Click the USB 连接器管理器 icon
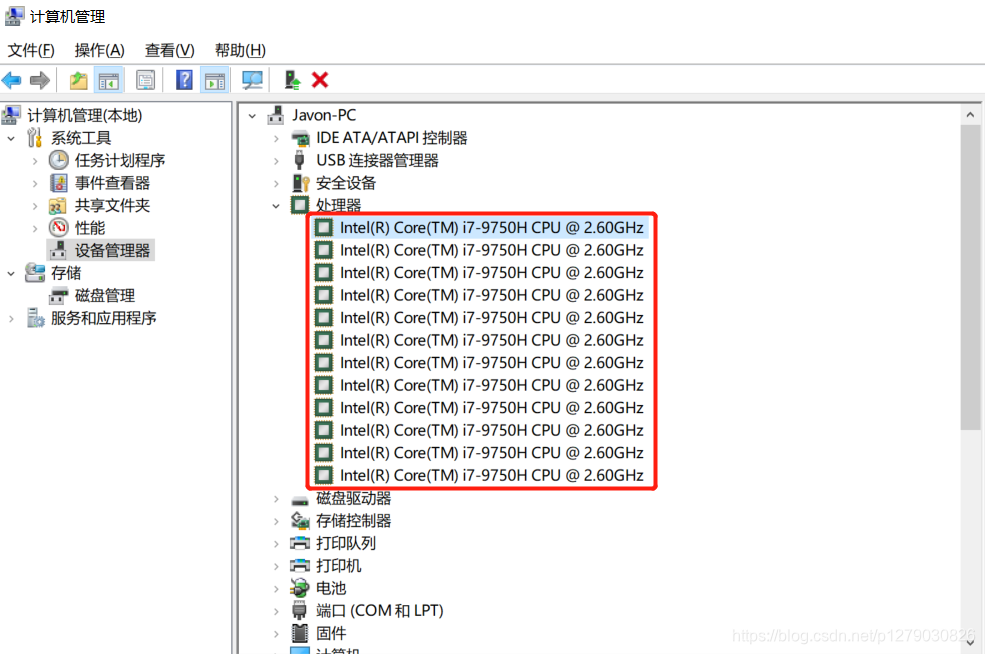The image size is (985, 654). pos(300,160)
